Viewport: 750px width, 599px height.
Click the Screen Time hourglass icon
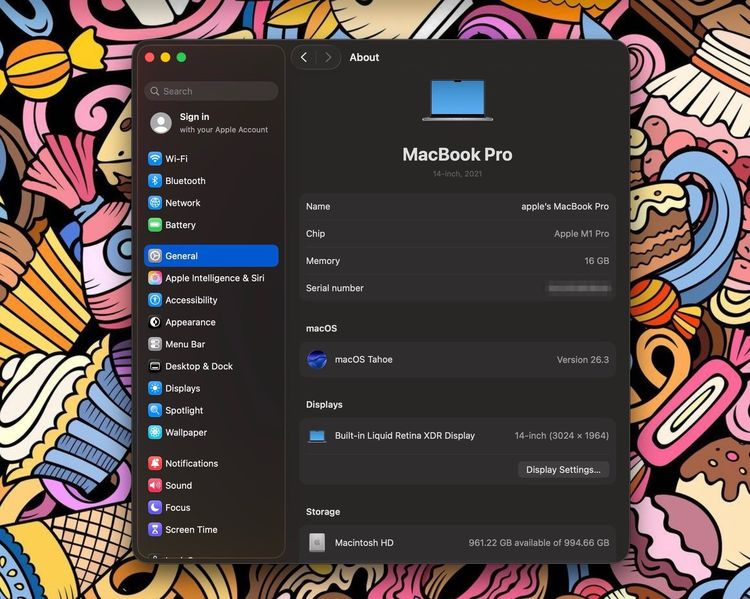154,529
